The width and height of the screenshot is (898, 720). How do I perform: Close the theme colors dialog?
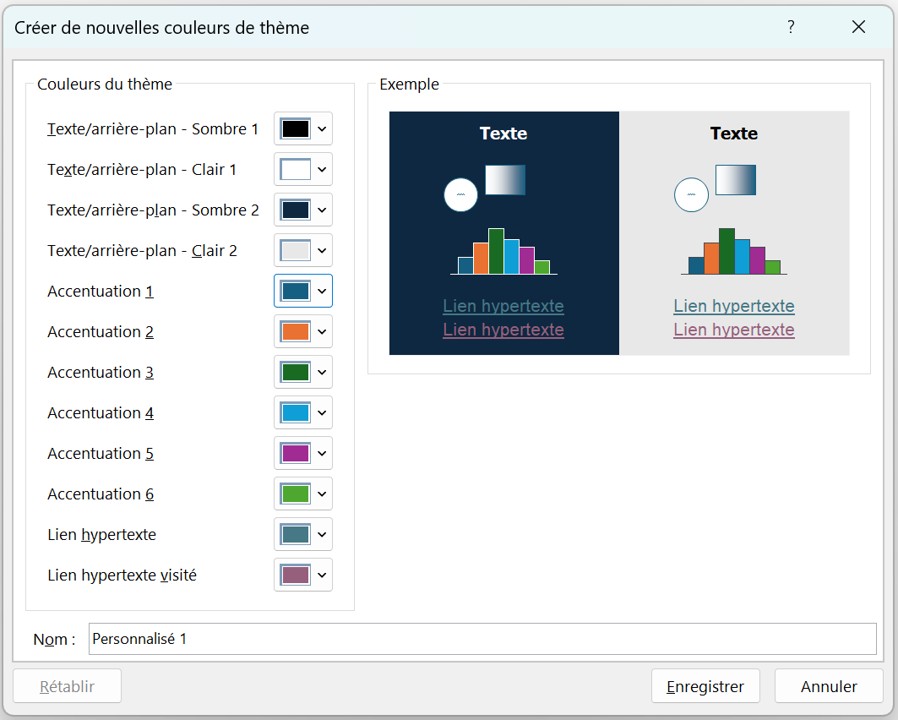click(x=858, y=27)
